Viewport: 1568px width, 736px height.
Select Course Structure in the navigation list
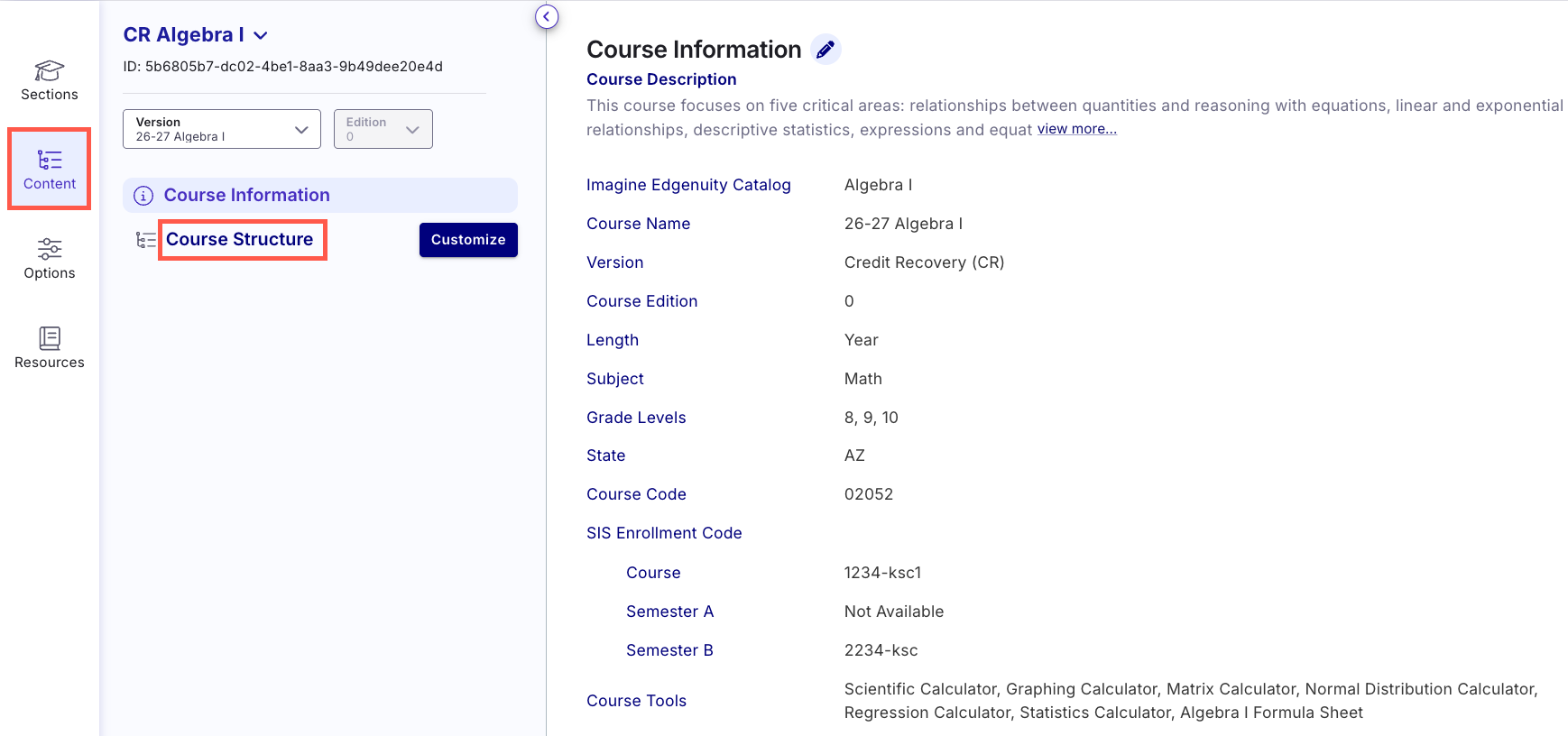240,240
